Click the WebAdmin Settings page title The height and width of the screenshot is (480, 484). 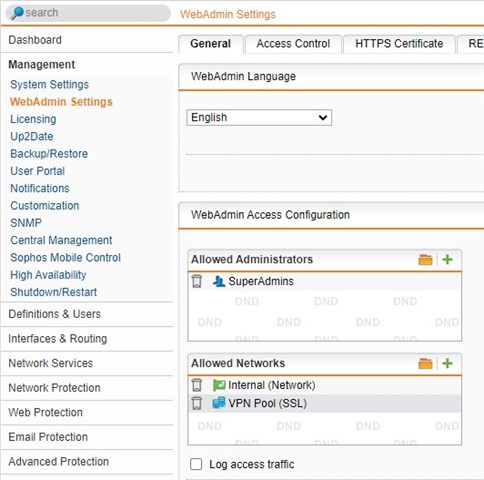coord(228,14)
